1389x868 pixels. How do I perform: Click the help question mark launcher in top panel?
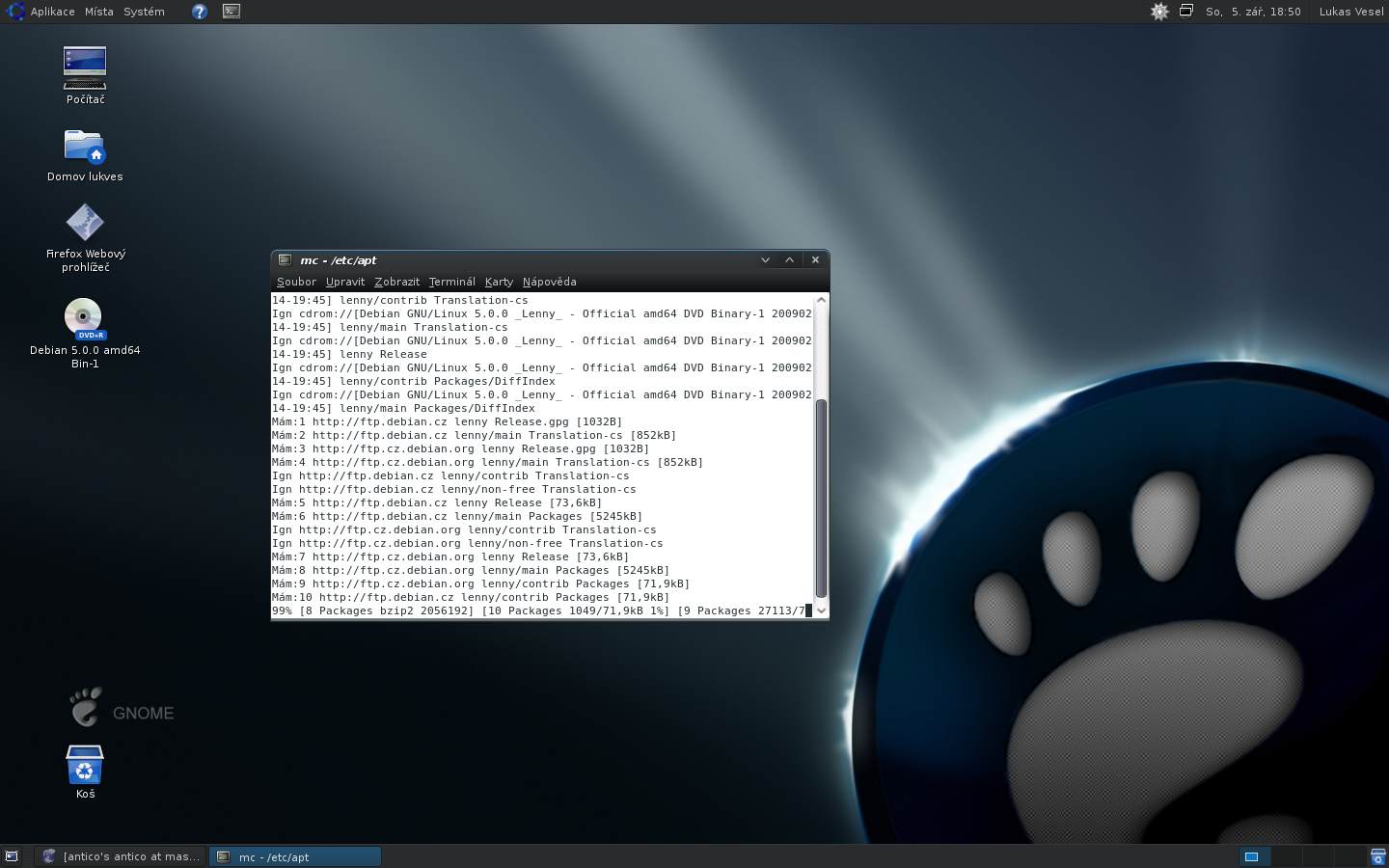199,12
